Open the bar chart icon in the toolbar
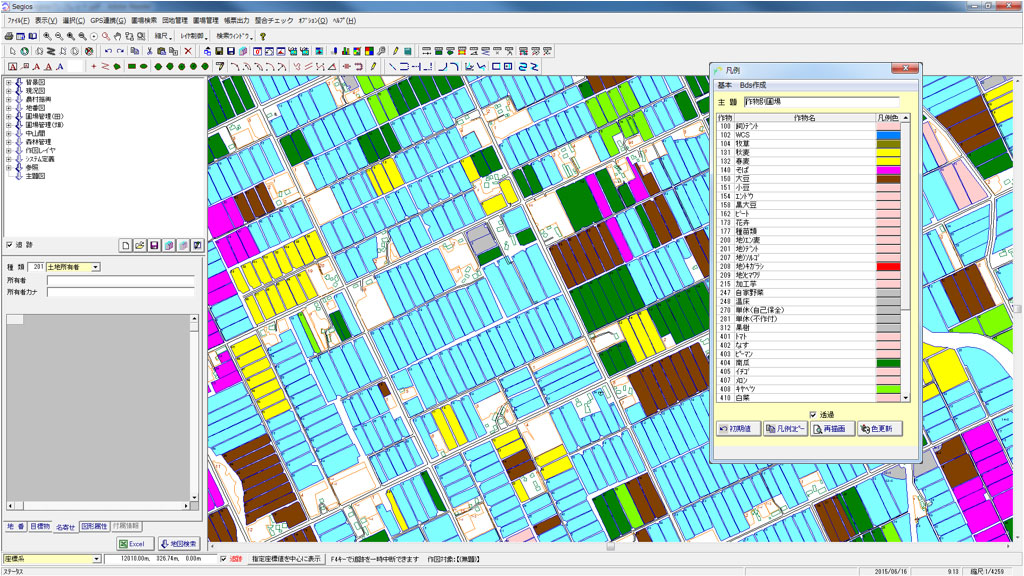The image size is (1024, 576). pos(345,51)
